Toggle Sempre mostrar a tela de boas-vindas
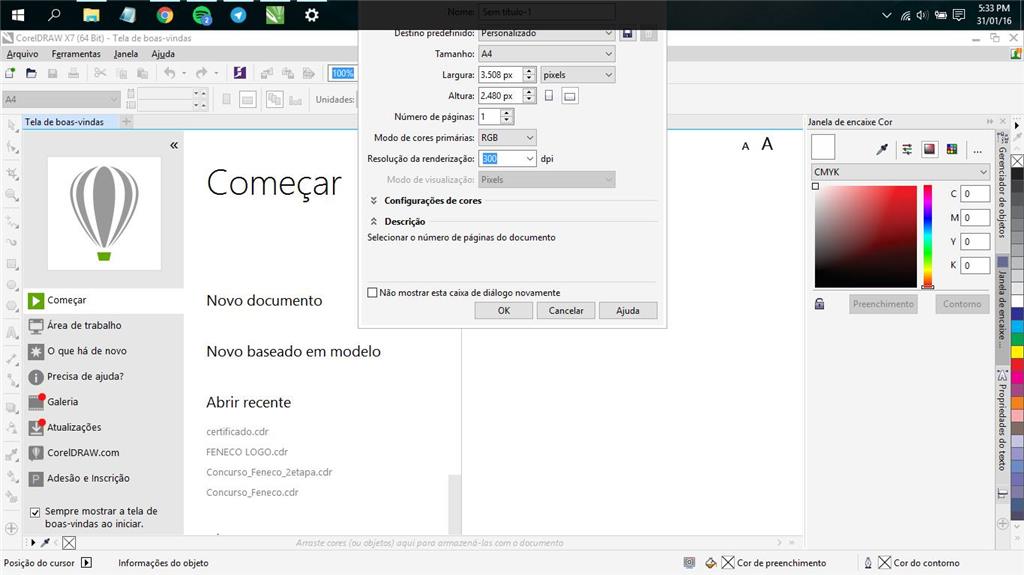 coord(35,512)
